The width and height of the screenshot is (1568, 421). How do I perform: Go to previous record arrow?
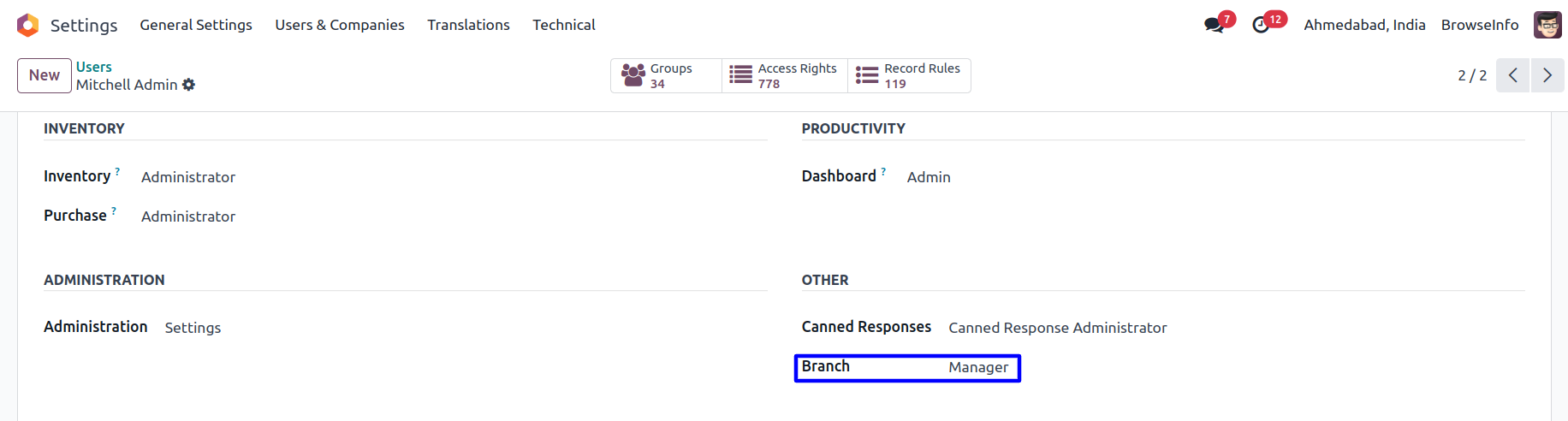(x=1512, y=75)
